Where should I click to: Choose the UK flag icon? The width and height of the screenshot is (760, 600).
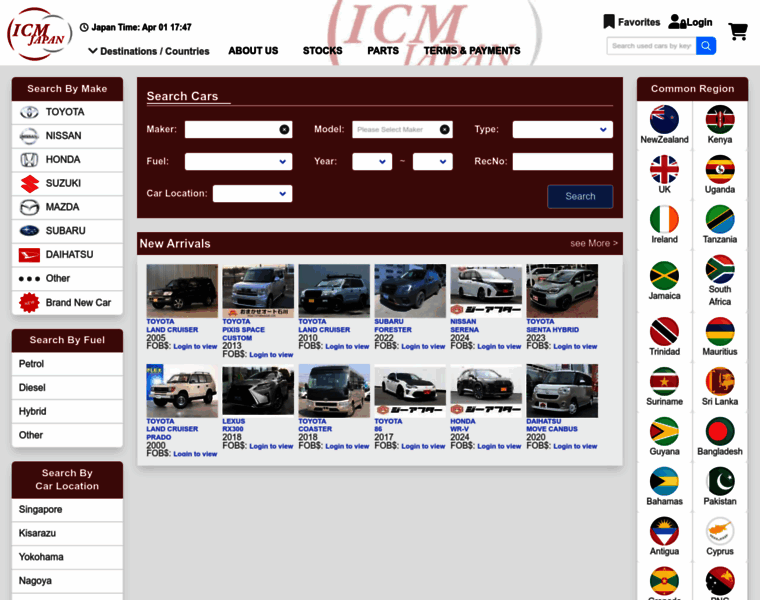pyautogui.click(x=664, y=169)
